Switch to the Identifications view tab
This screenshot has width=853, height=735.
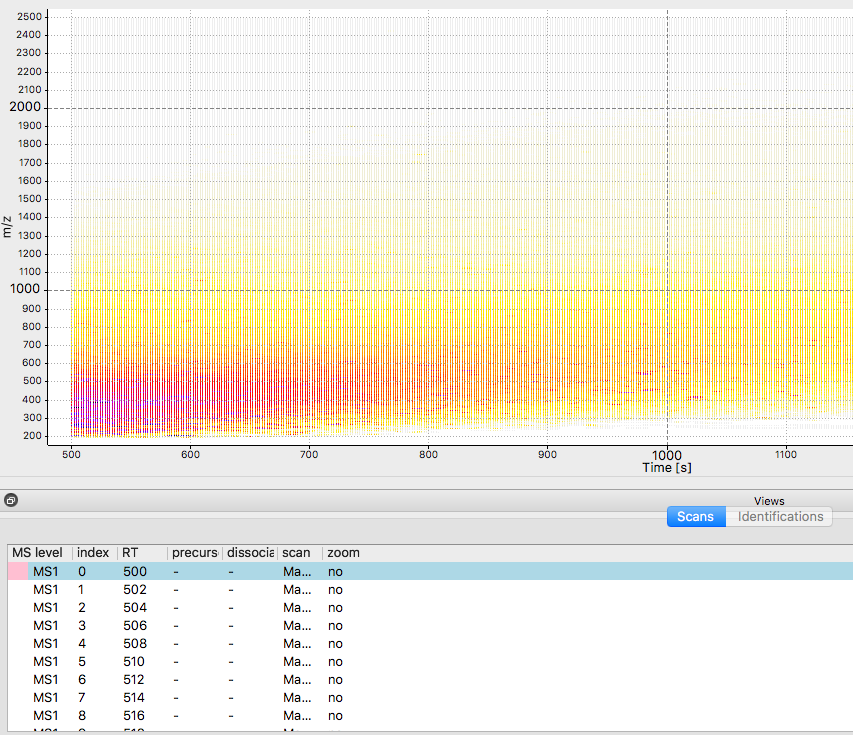pos(780,517)
